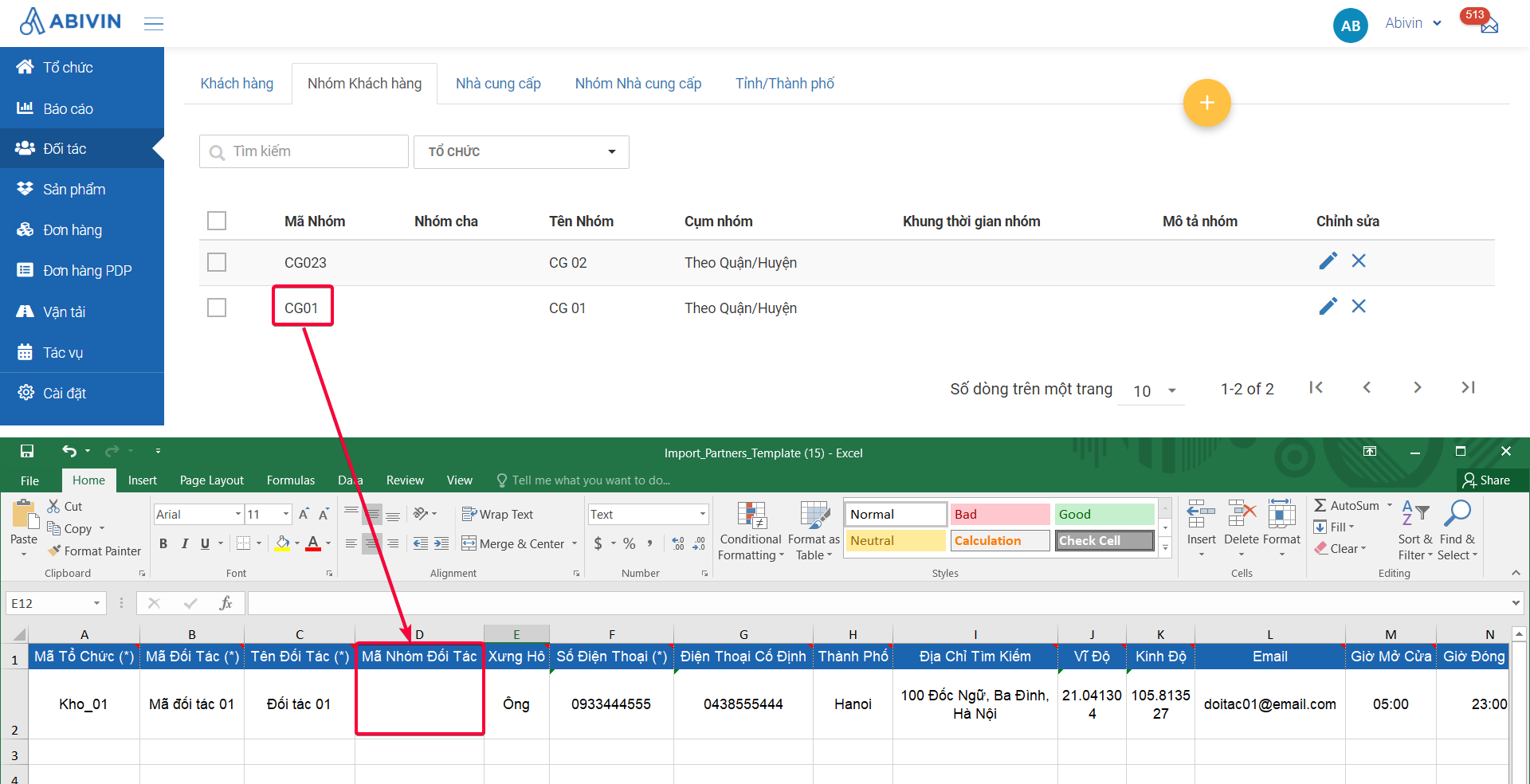1530x784 pixels.
Task: Go to next page of results
Action: 1417,387
